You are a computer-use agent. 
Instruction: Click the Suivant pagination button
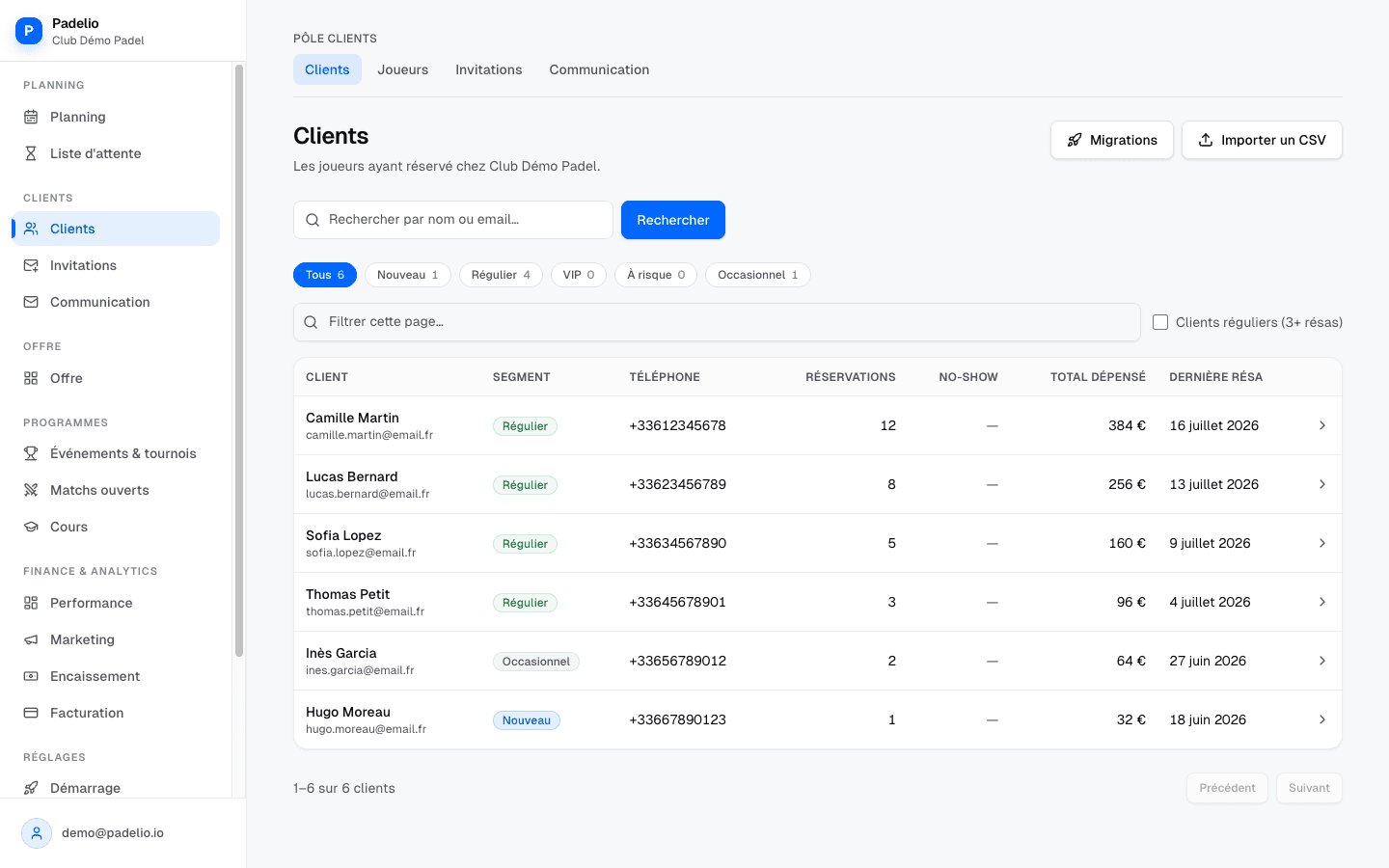coord(1309,788)
